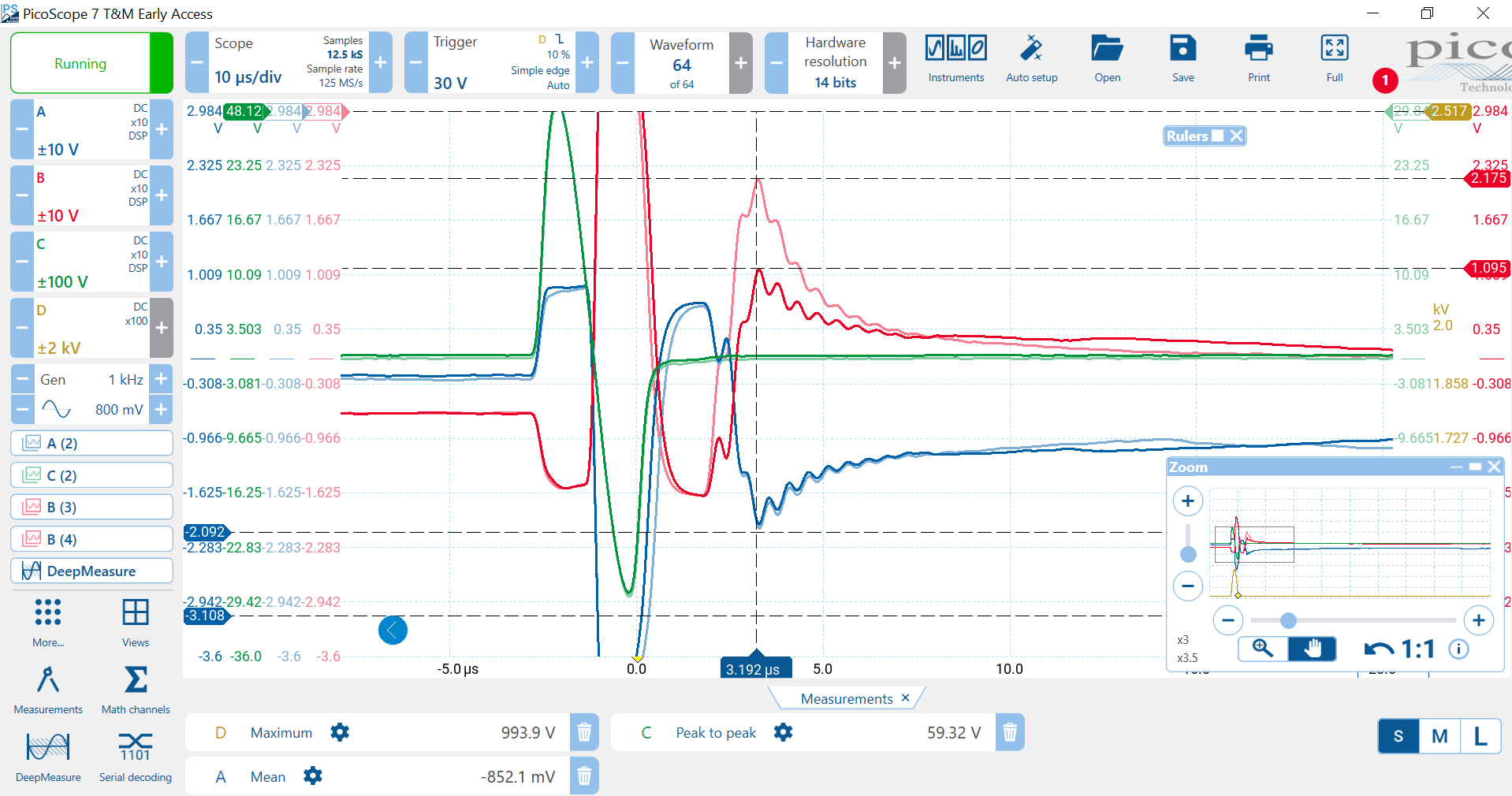Select small S measurement size
Image resolution: width=1512 pixels, height=796 pixels.
click(x=1398, y=736)
